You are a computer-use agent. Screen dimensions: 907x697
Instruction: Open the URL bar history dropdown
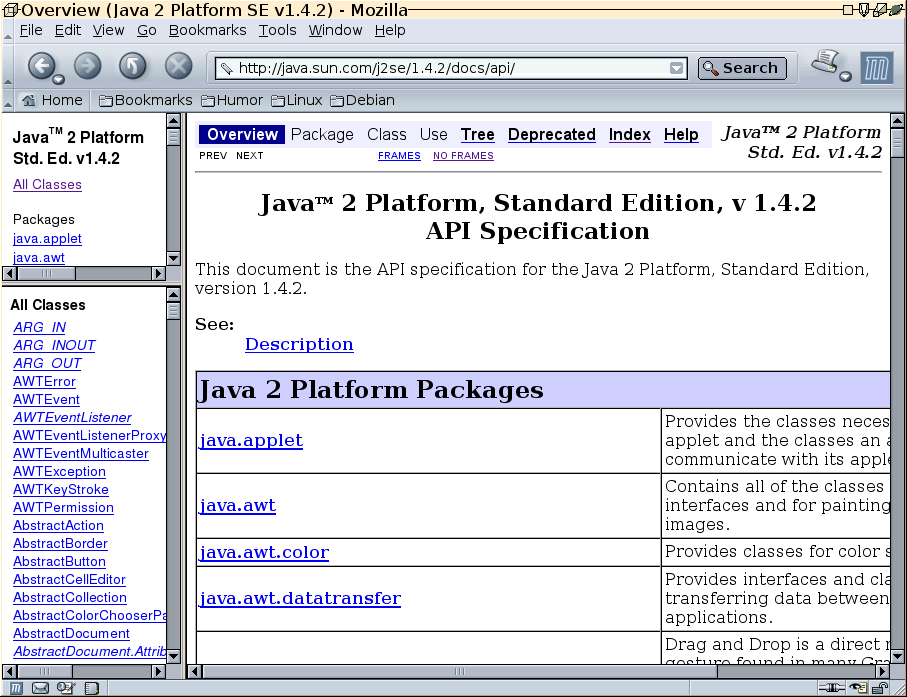(x=676, y=68)
